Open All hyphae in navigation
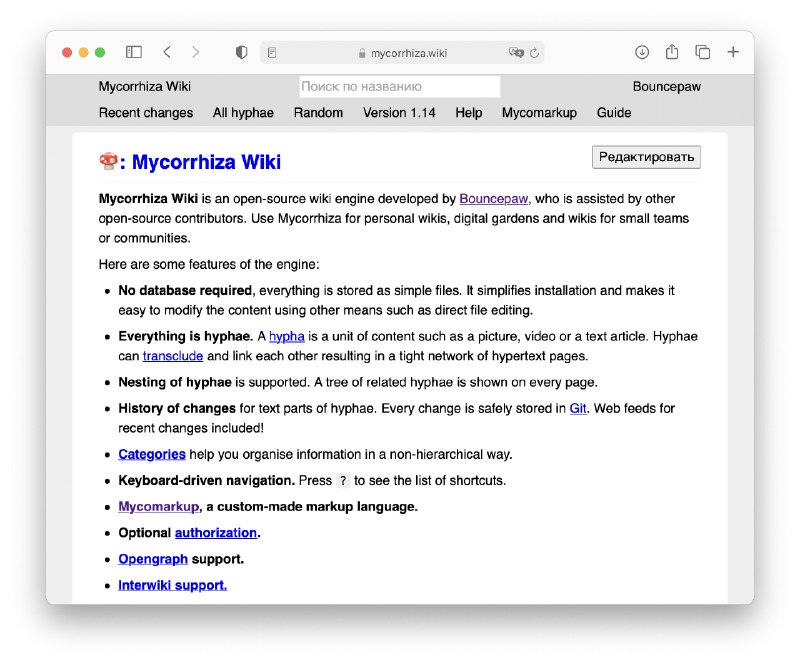Viewport: 800px width, 665px height. tap(243, 112)
